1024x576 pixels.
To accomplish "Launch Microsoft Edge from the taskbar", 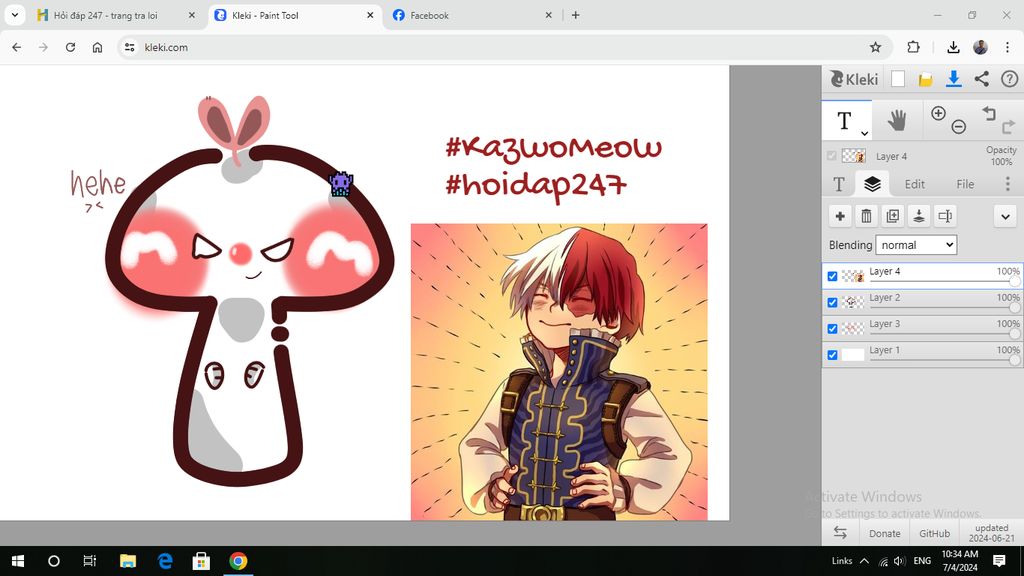I will [165, 561].
